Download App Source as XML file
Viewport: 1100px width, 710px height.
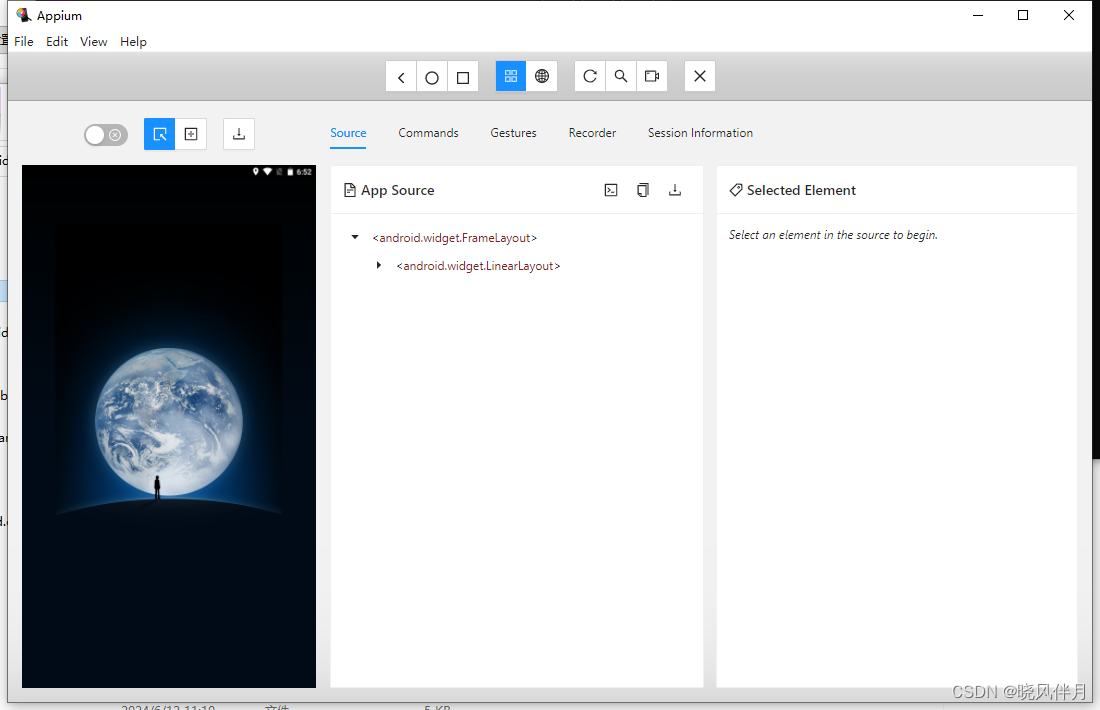click(675, 190)
